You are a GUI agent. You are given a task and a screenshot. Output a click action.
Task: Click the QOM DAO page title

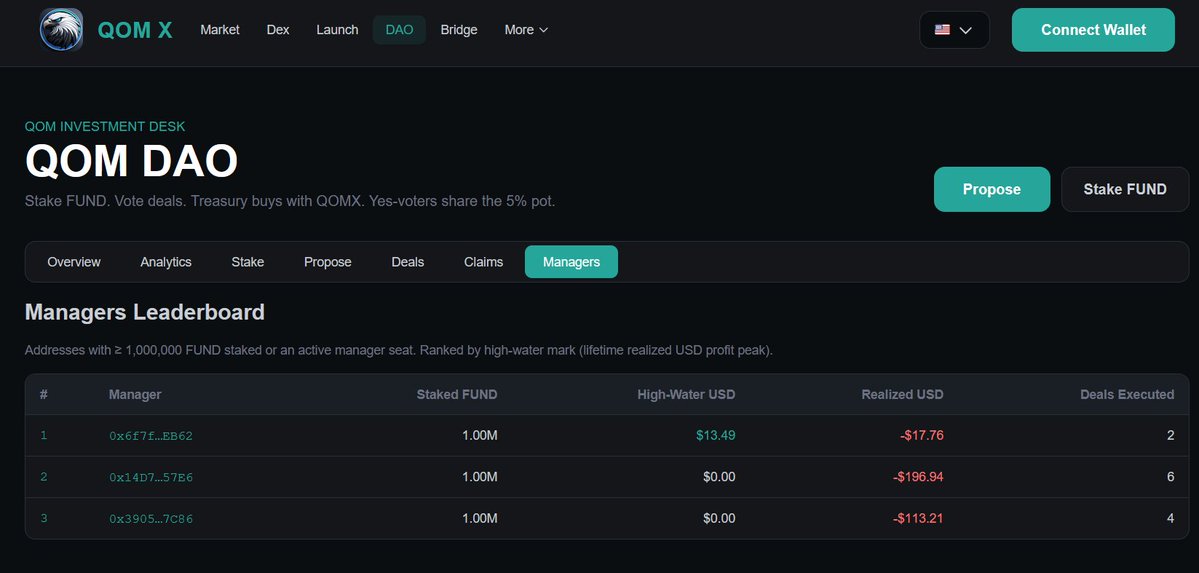132,162
